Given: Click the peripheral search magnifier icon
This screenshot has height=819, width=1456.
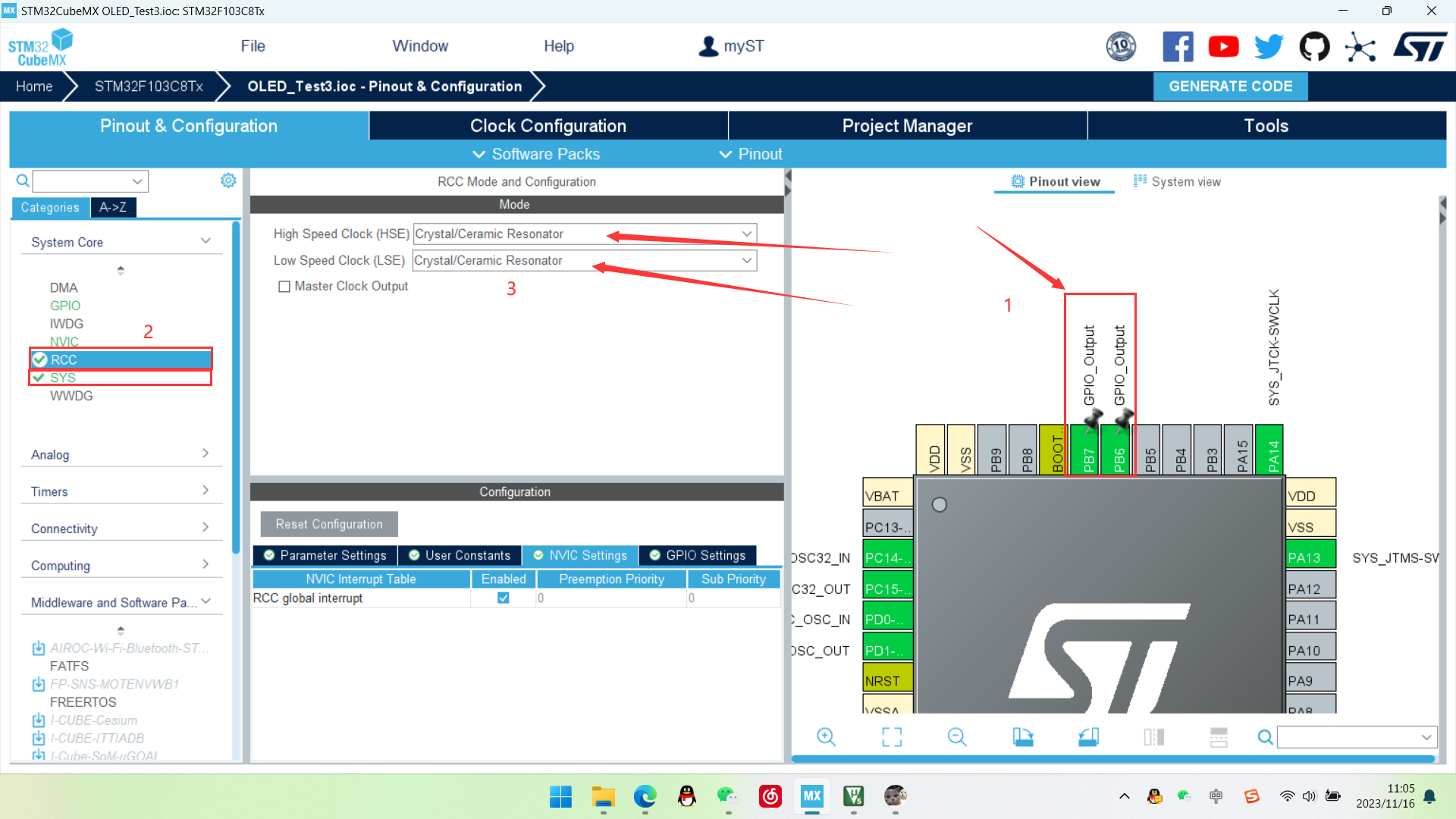Looking at the screenshot, I should pos(23,180).
